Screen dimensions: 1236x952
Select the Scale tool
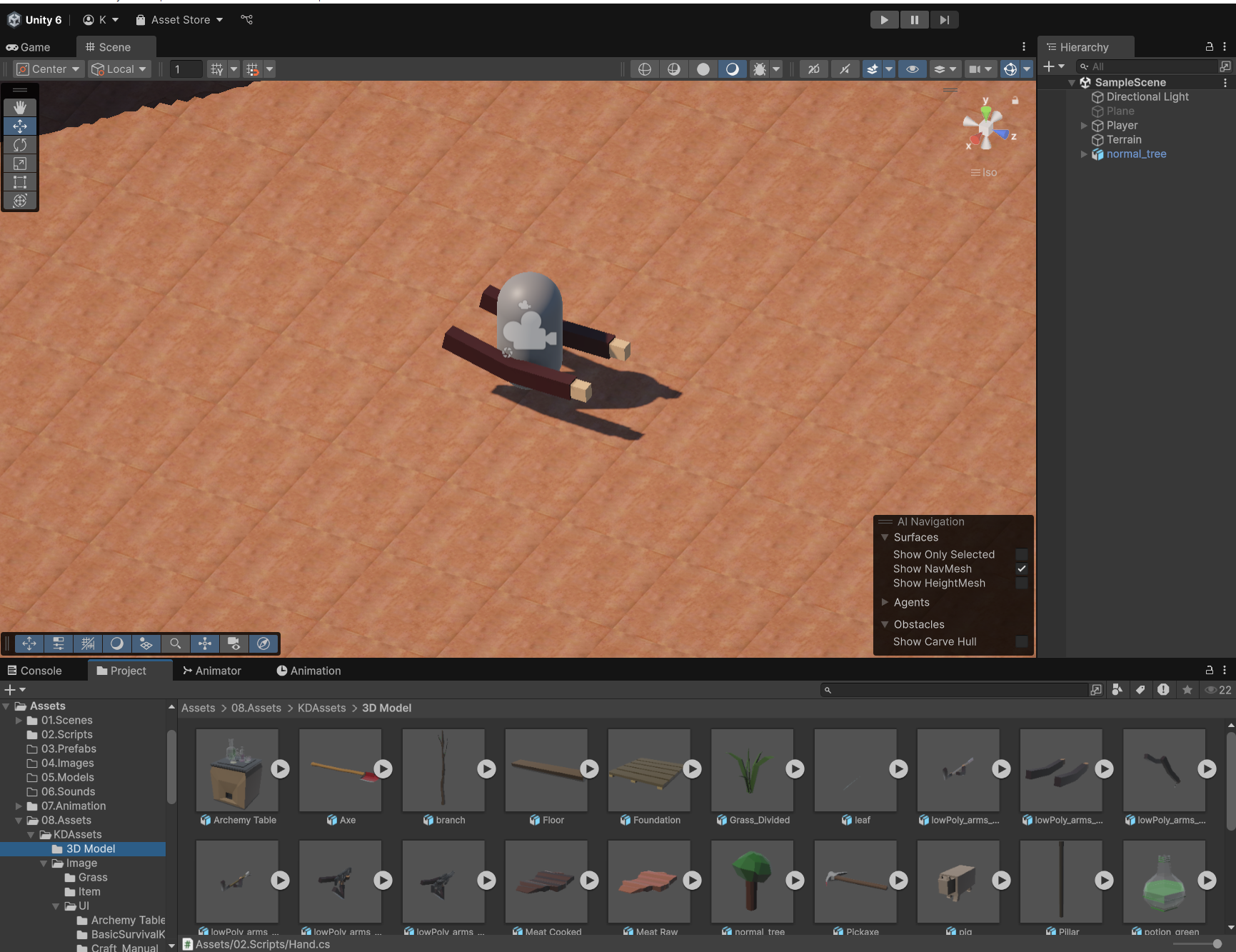click(20, 163)
